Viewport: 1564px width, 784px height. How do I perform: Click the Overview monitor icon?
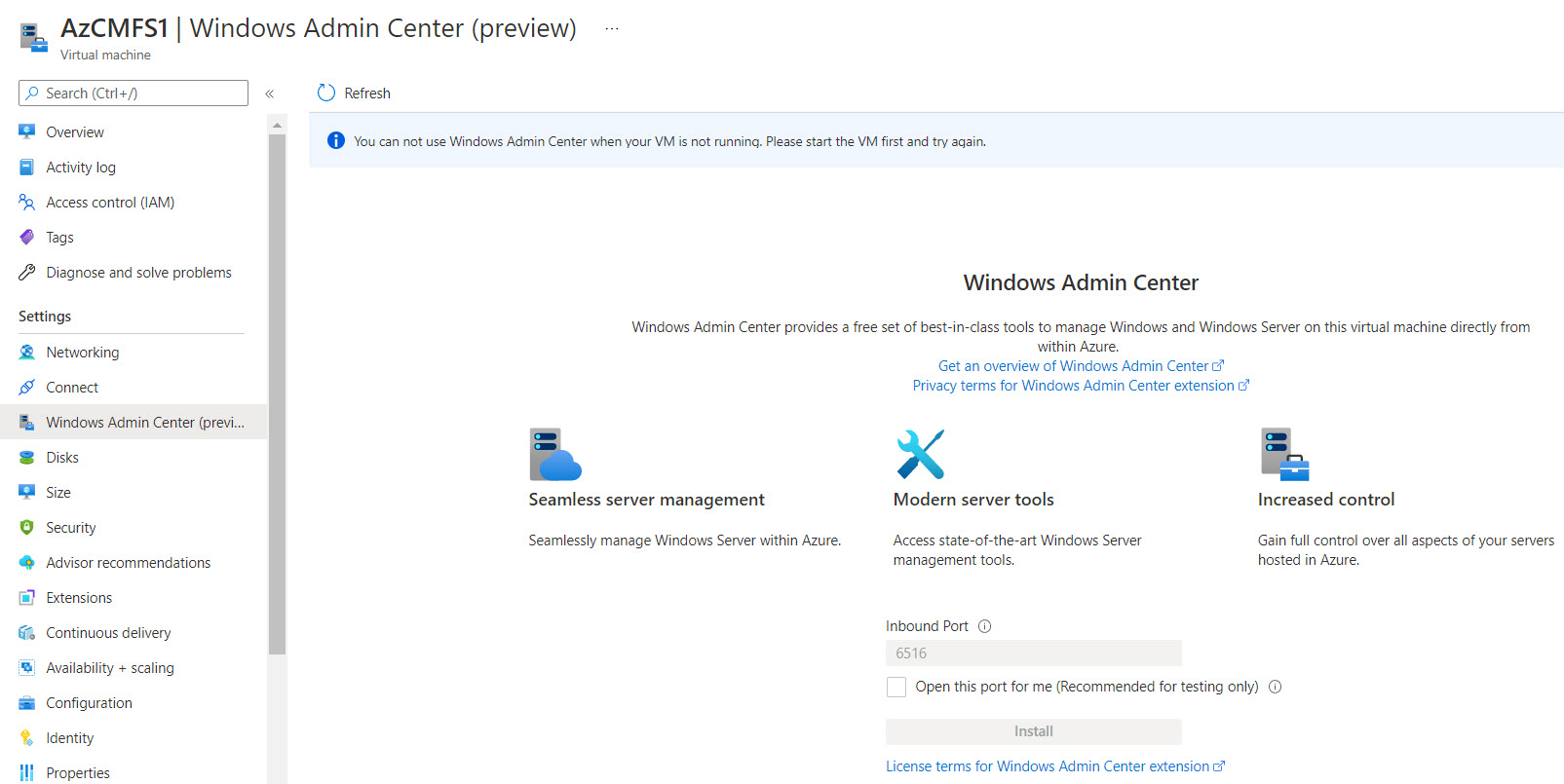click(x=27, y=131)
